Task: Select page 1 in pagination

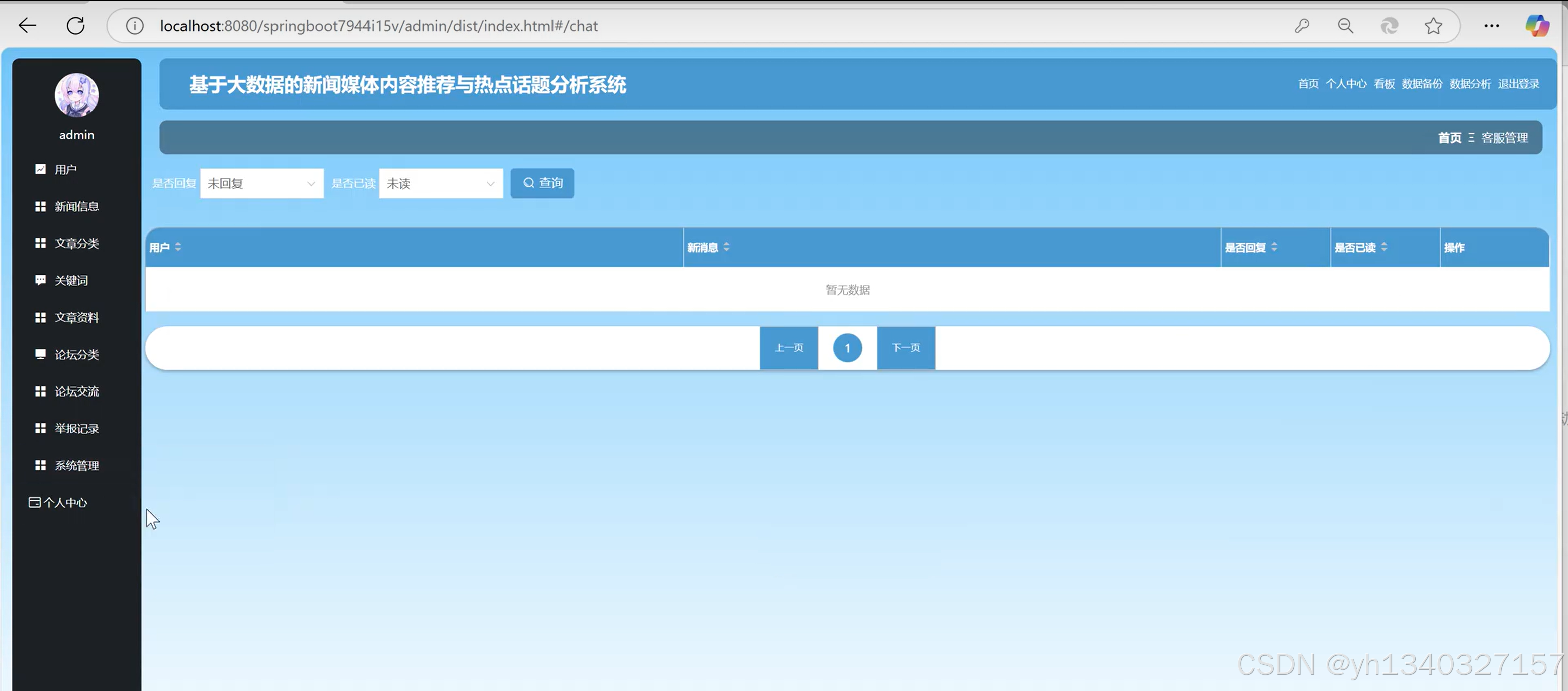Action: click(x=847, y=348)
